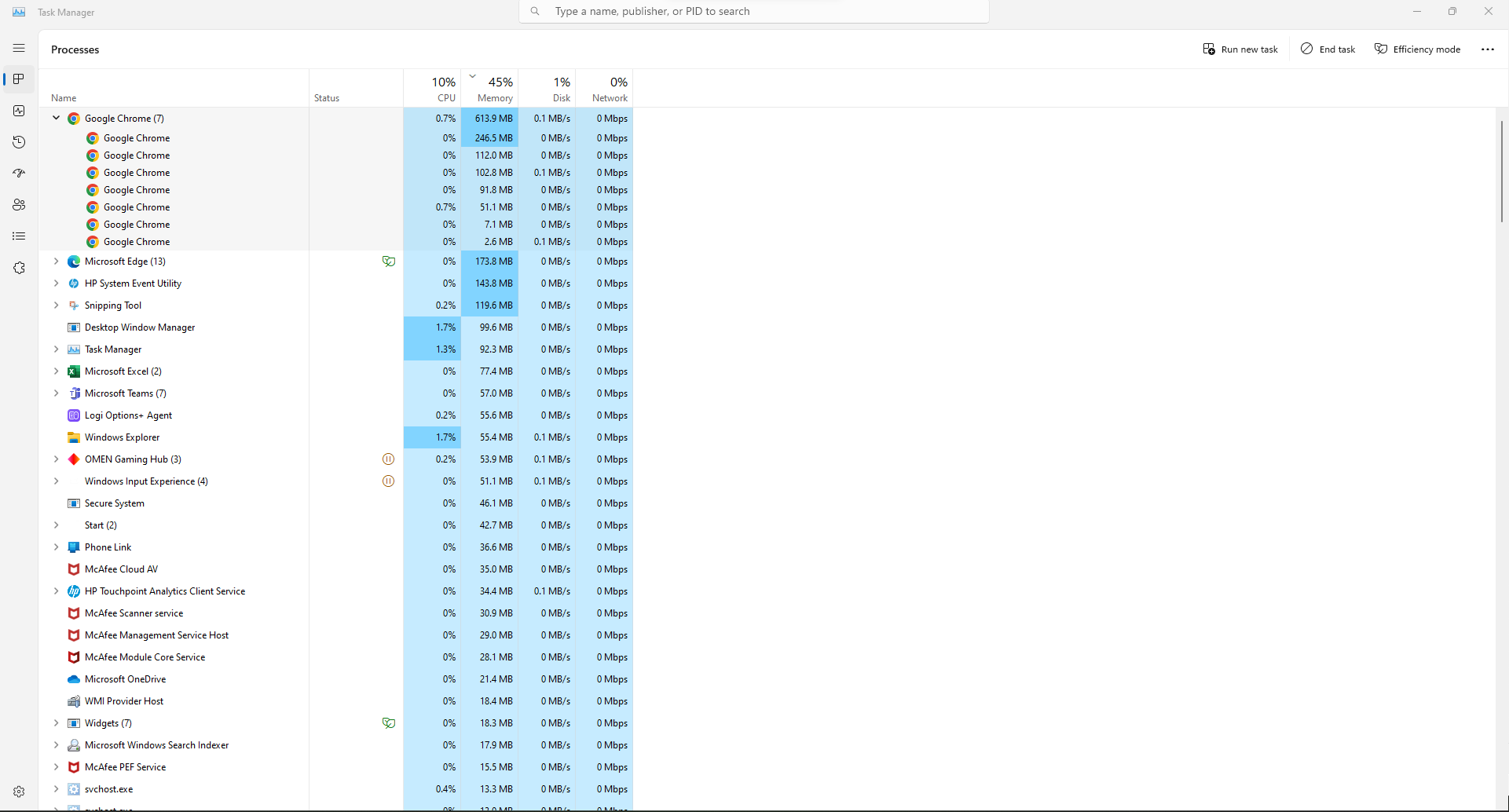
Task: Focus the name, publisher, or PID search box
Action: point(754,11)
